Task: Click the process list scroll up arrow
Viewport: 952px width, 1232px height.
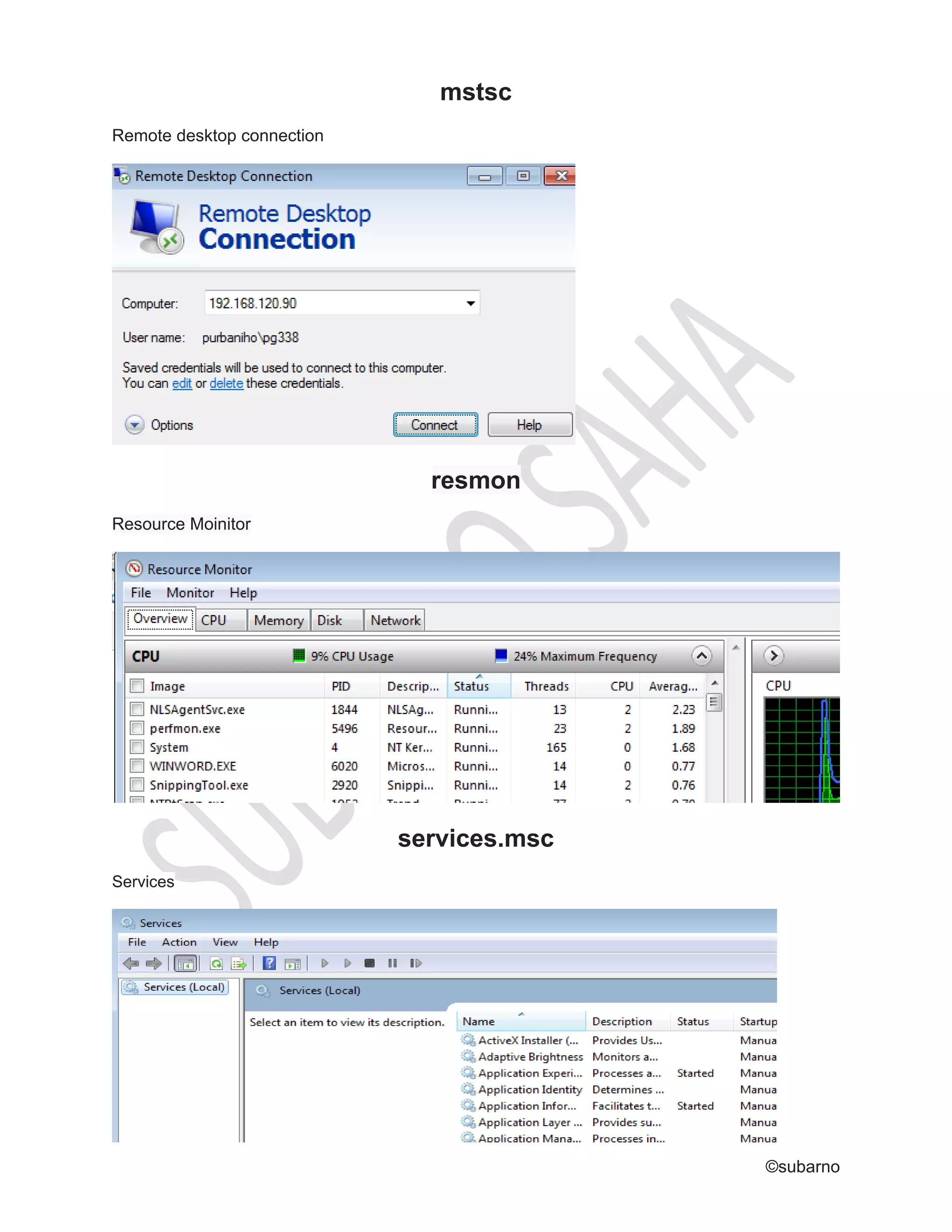Action: pyautogui.click(x=714, y=682)
